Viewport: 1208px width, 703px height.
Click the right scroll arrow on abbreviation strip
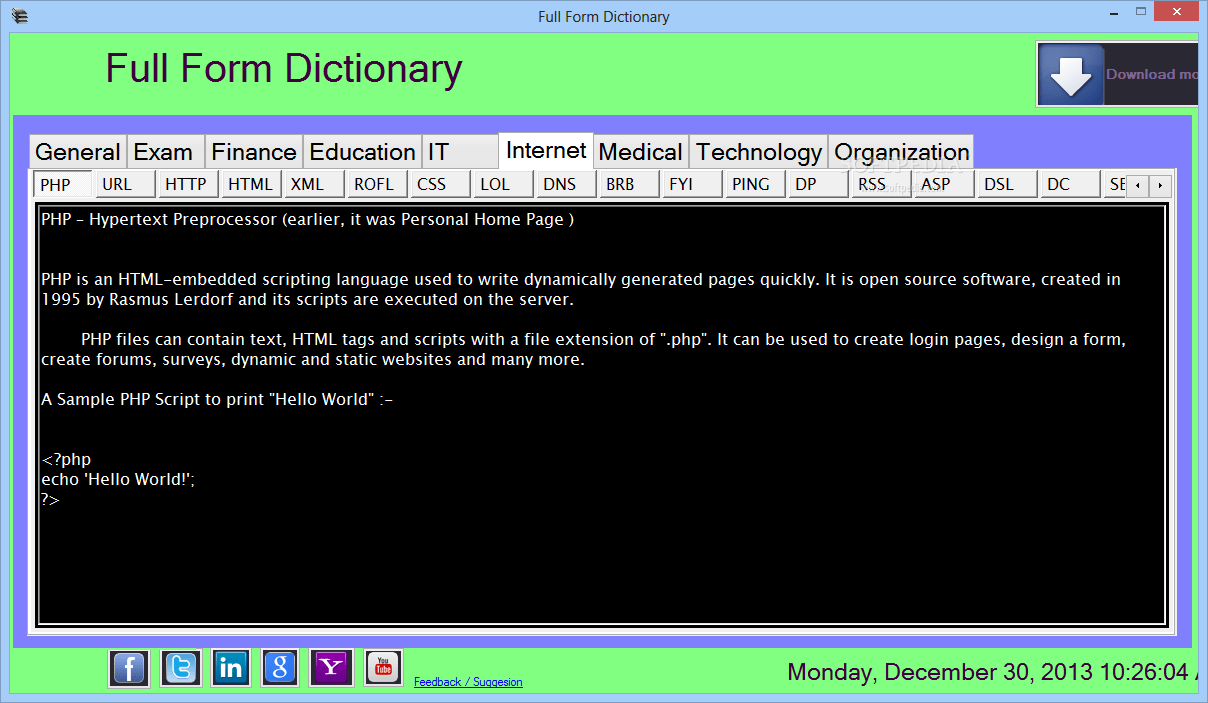point(1159,184)
